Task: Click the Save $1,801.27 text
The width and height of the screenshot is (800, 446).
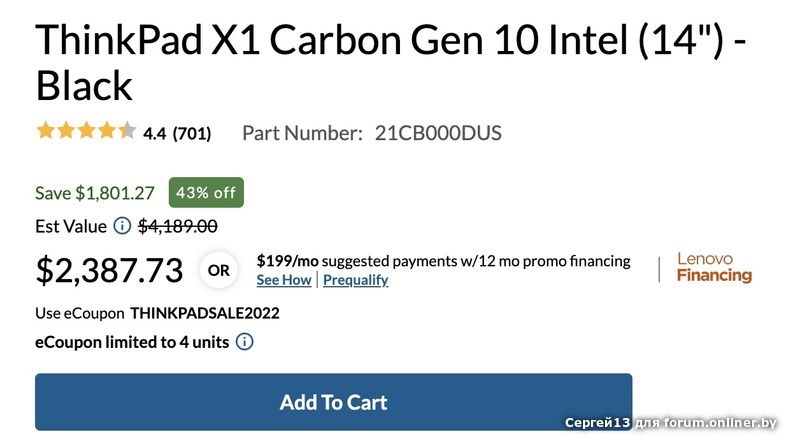Action: coord(95,193)
